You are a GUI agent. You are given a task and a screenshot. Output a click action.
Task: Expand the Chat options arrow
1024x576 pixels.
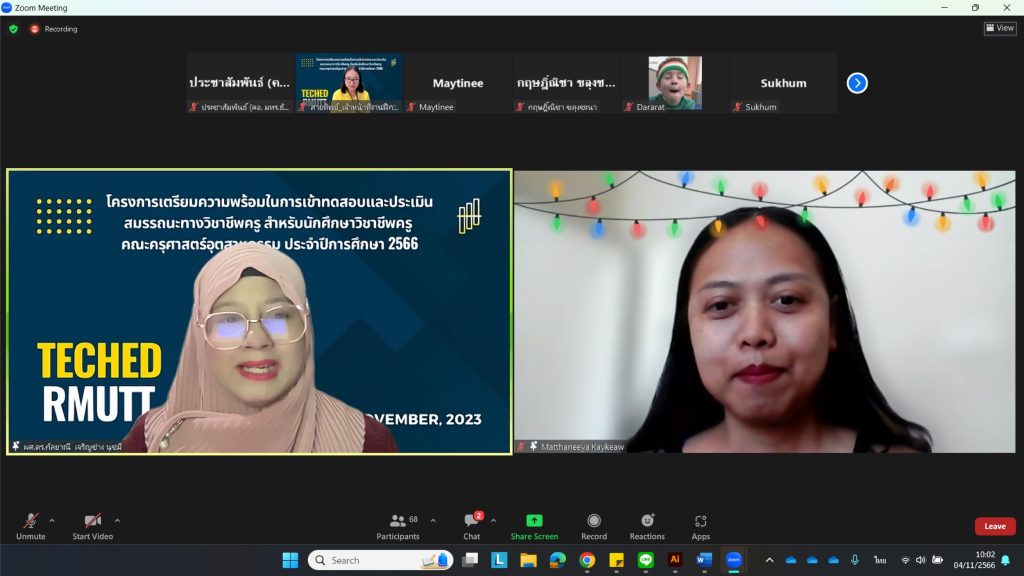493,520
